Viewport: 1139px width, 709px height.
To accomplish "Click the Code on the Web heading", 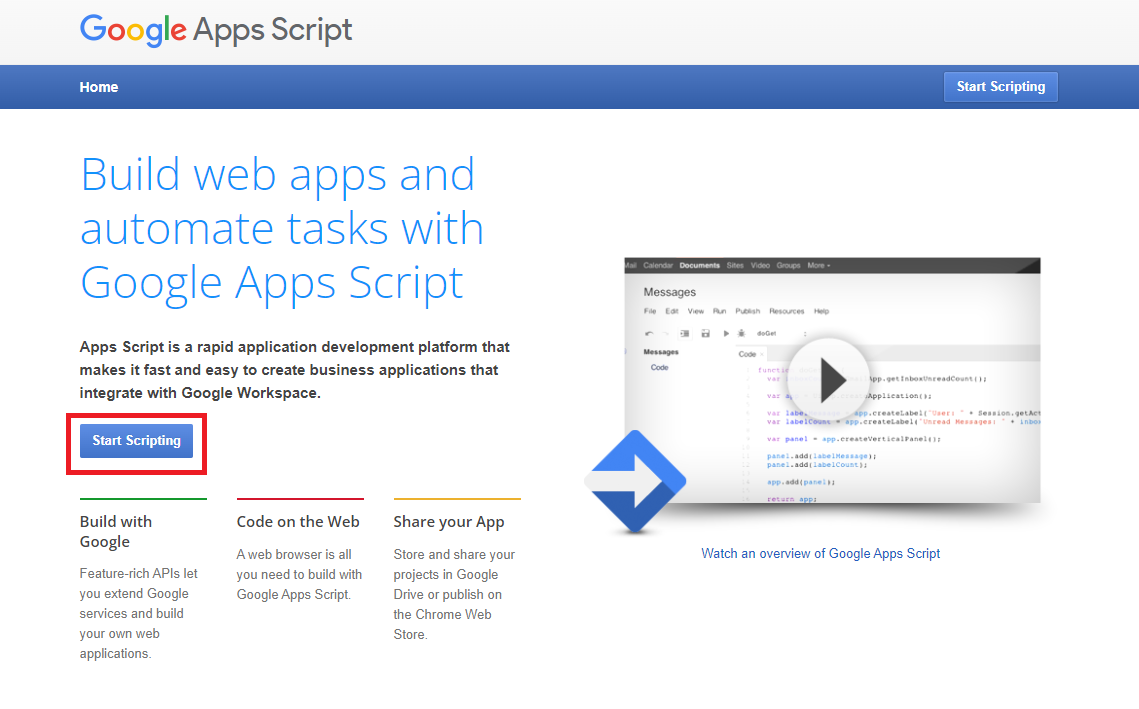I will coord(298,522).
